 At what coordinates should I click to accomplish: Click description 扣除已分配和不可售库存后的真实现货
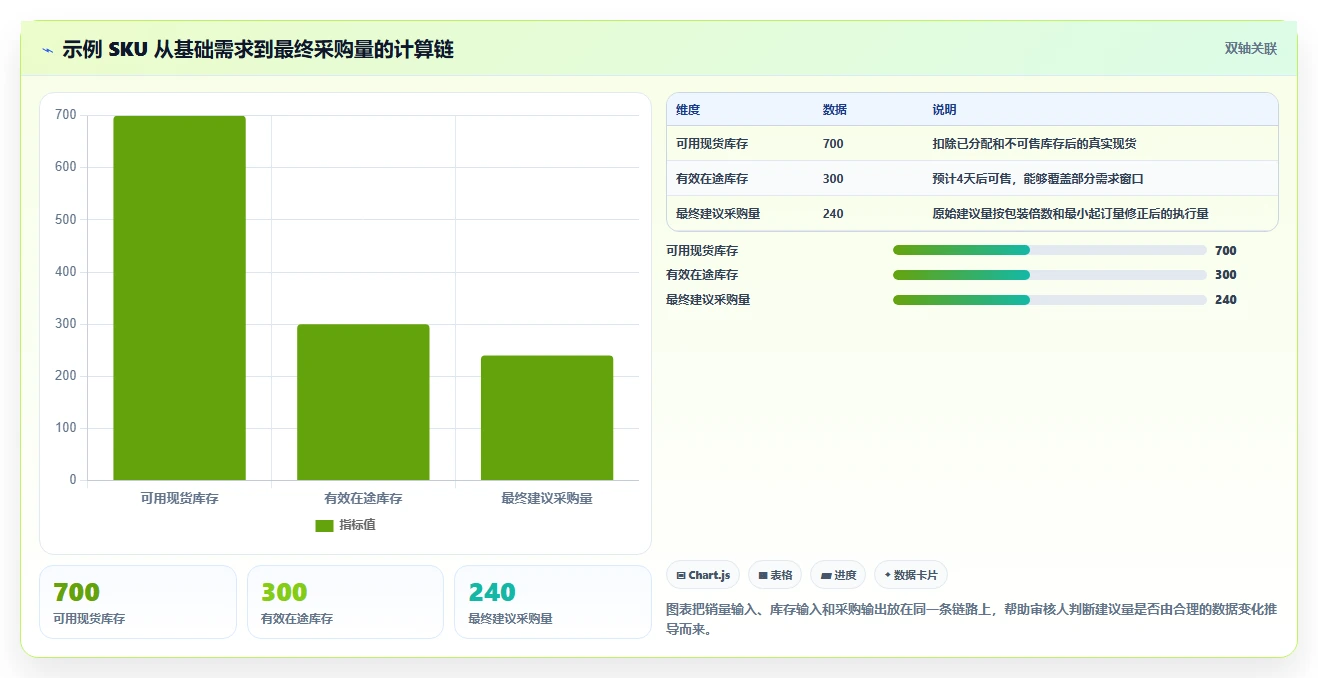pyautogui.click(x=1034, y=144)
